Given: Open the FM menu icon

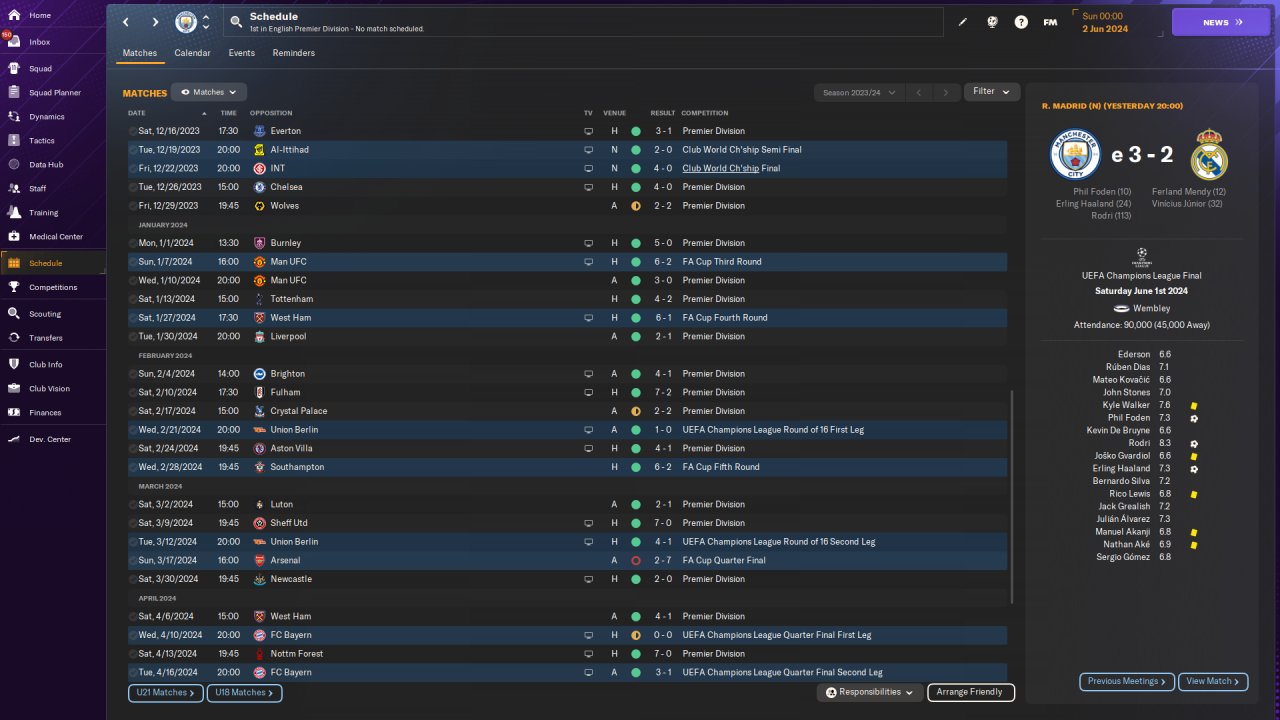Looking at the screenshot, I should tap(1050, 22).
